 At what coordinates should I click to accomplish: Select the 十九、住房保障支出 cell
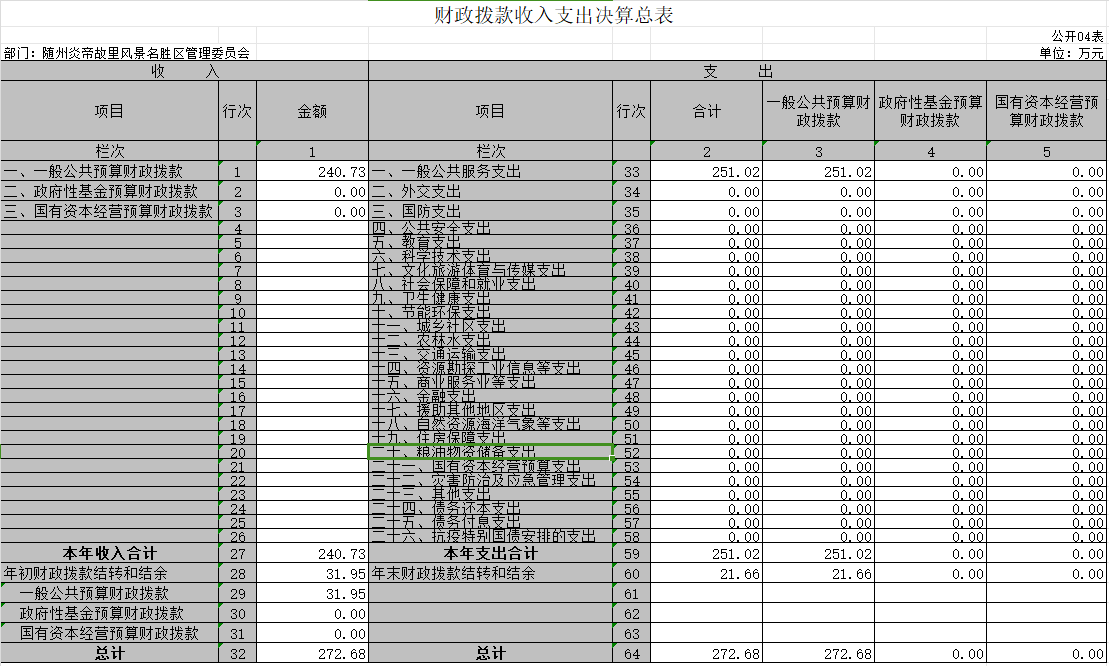pos(490,438)
